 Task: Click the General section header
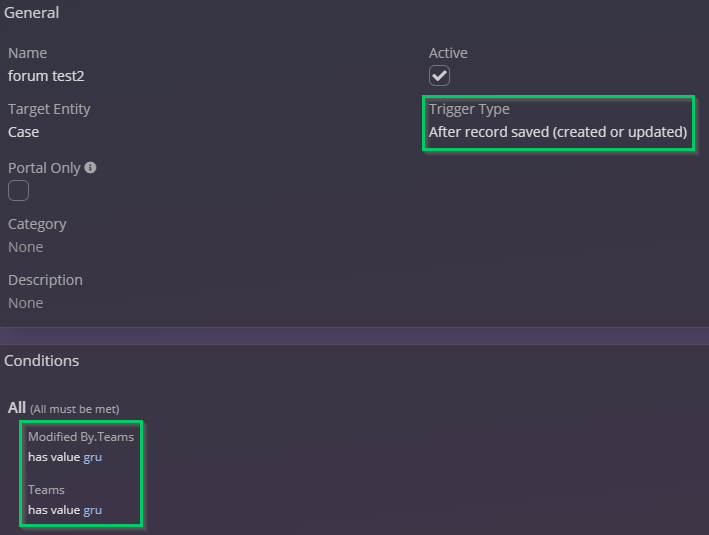pyautogui.click(x=32, y=13)
